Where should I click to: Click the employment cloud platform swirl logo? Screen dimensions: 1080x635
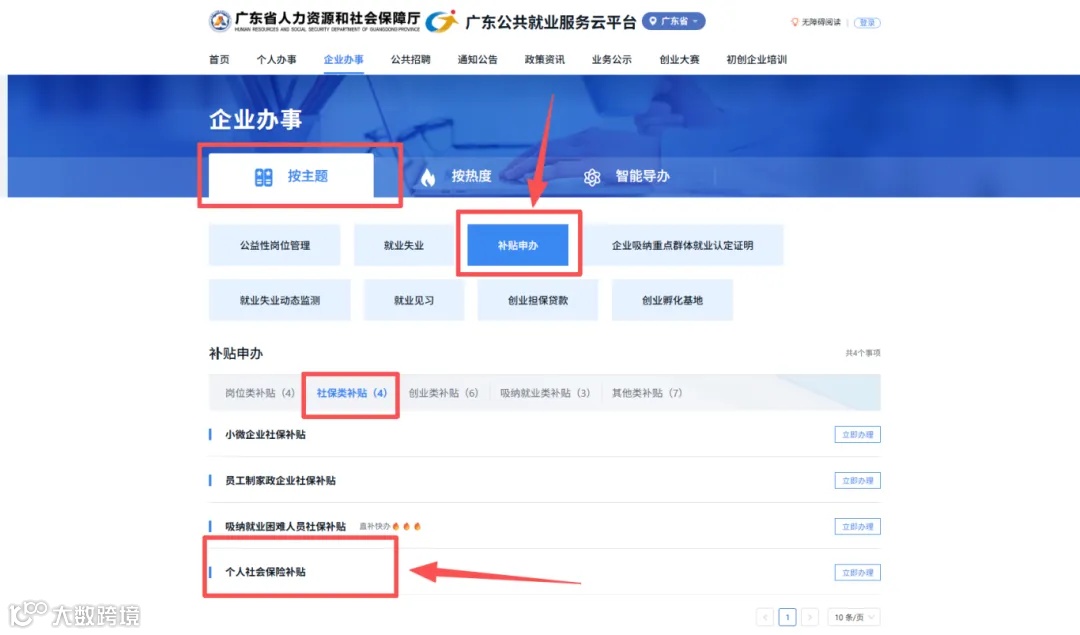point(442,21)
